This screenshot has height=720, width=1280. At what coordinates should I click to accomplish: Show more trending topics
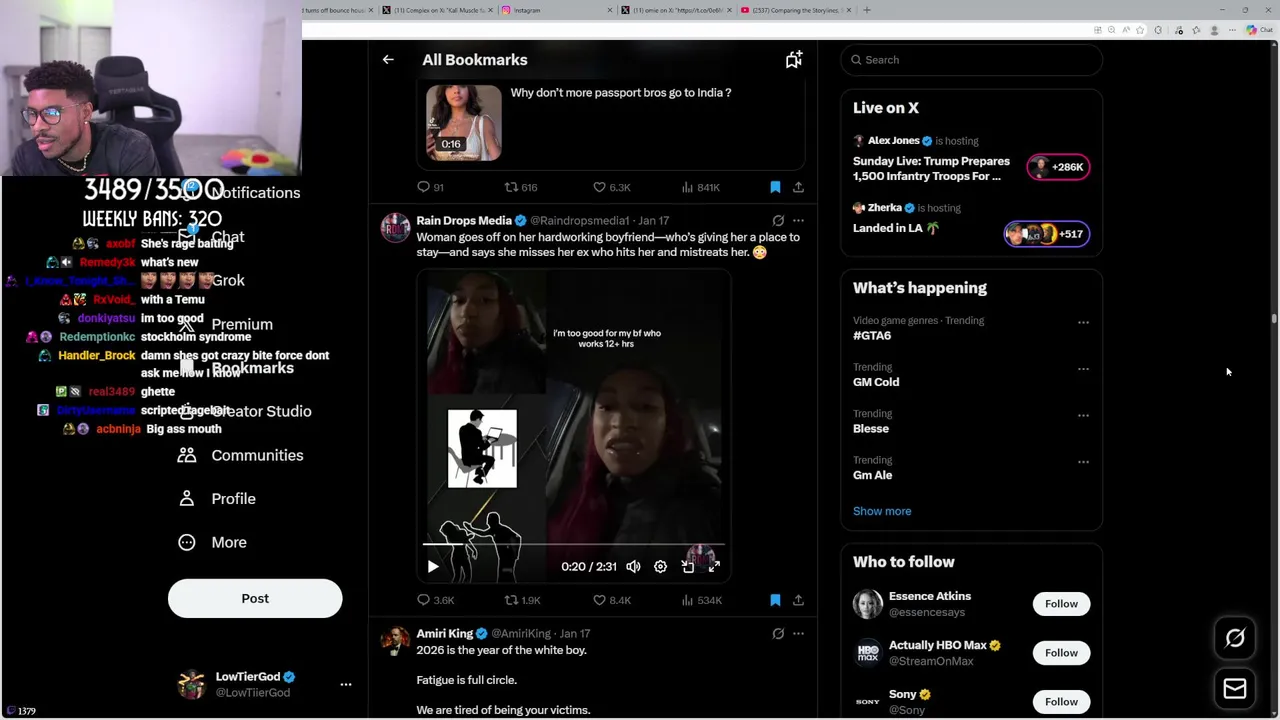882,511
